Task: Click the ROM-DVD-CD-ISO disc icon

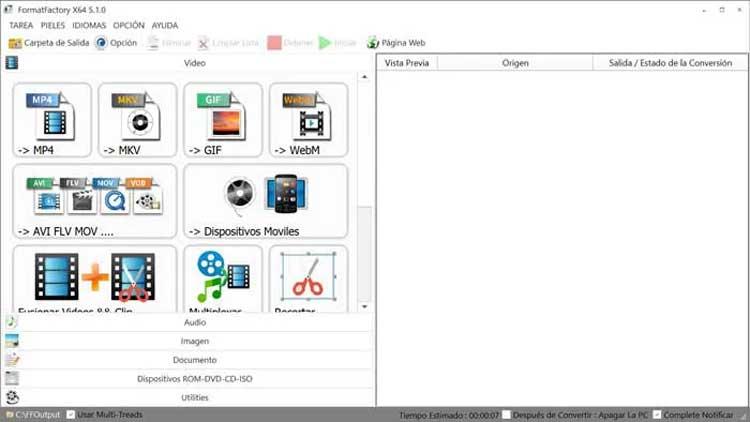Action: (x=11, y=378)
